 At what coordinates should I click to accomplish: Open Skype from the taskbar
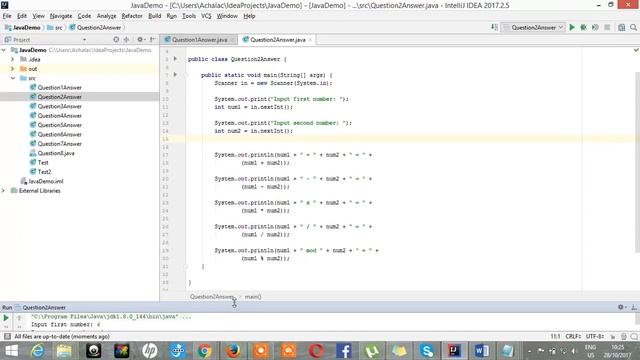tap(427, 351)
